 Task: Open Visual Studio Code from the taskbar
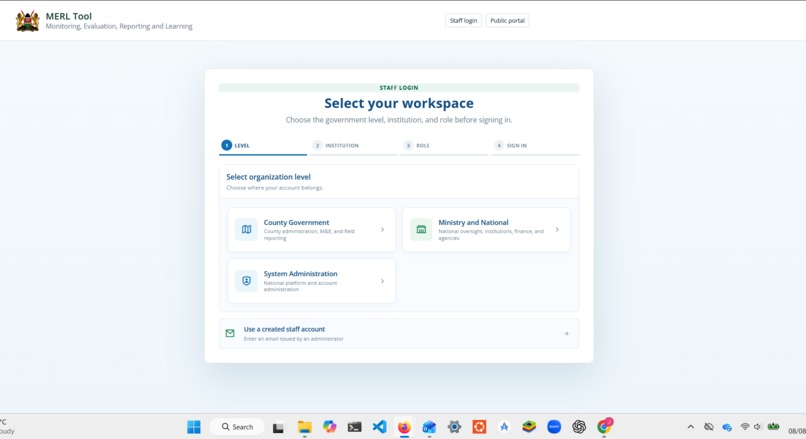[379, 427]
